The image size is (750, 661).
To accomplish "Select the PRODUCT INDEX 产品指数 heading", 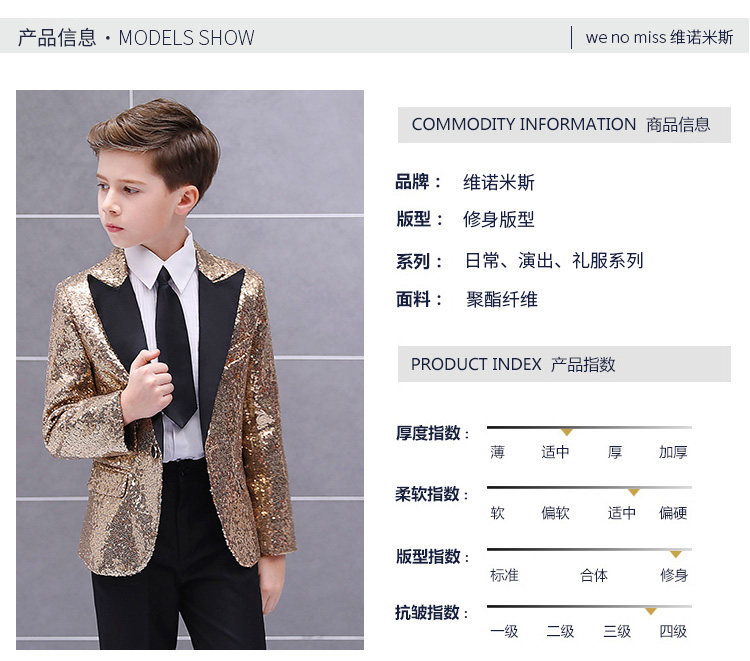I will point(513,364).
